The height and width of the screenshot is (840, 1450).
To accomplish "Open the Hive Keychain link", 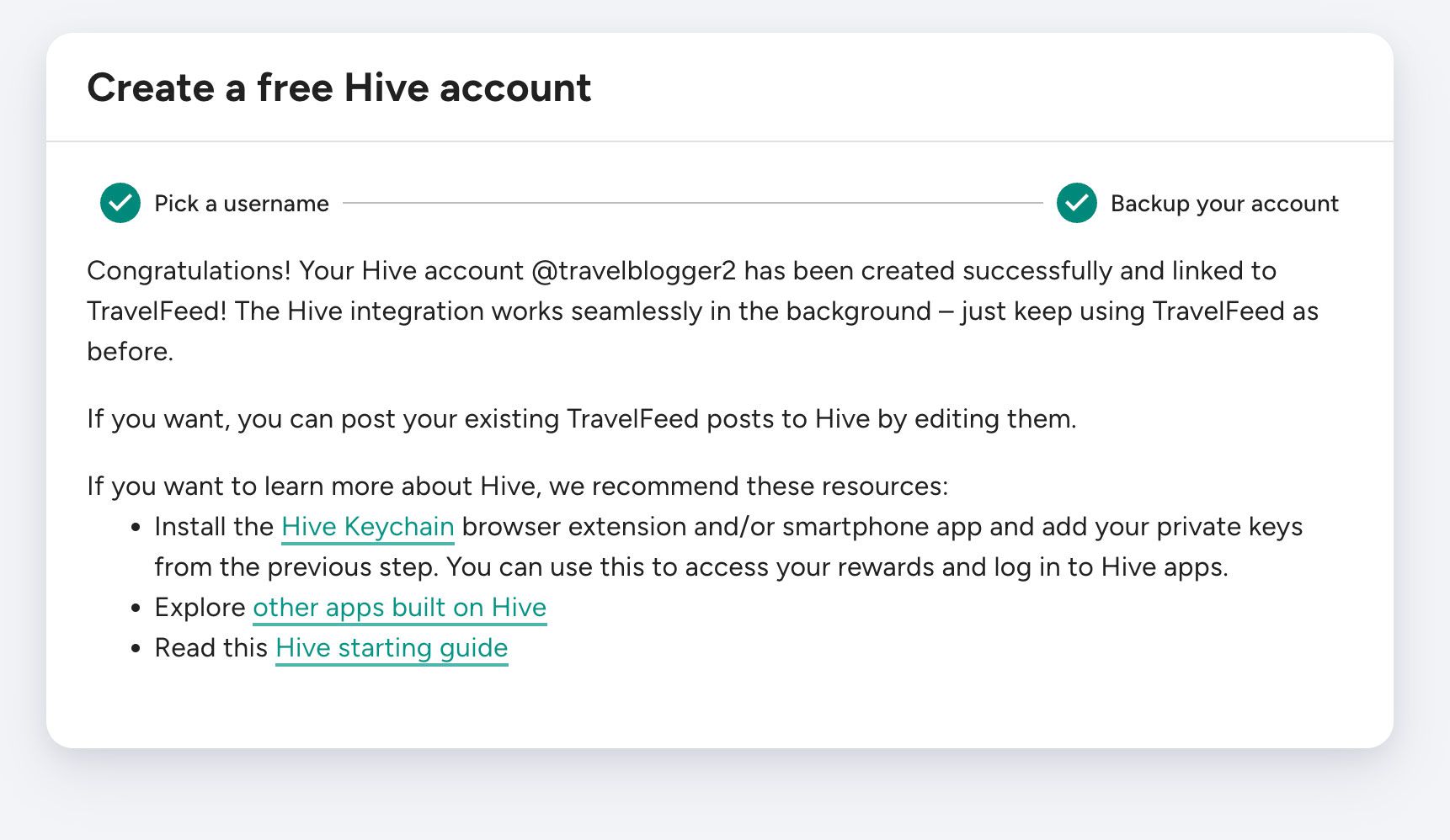I will pos(367,527).
